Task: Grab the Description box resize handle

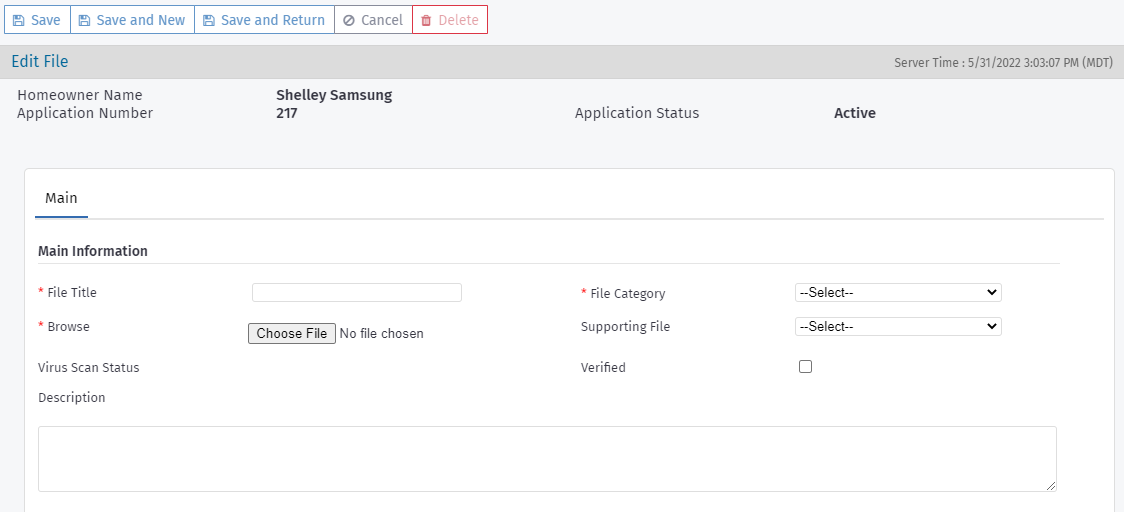Action: click(1050, 485)
